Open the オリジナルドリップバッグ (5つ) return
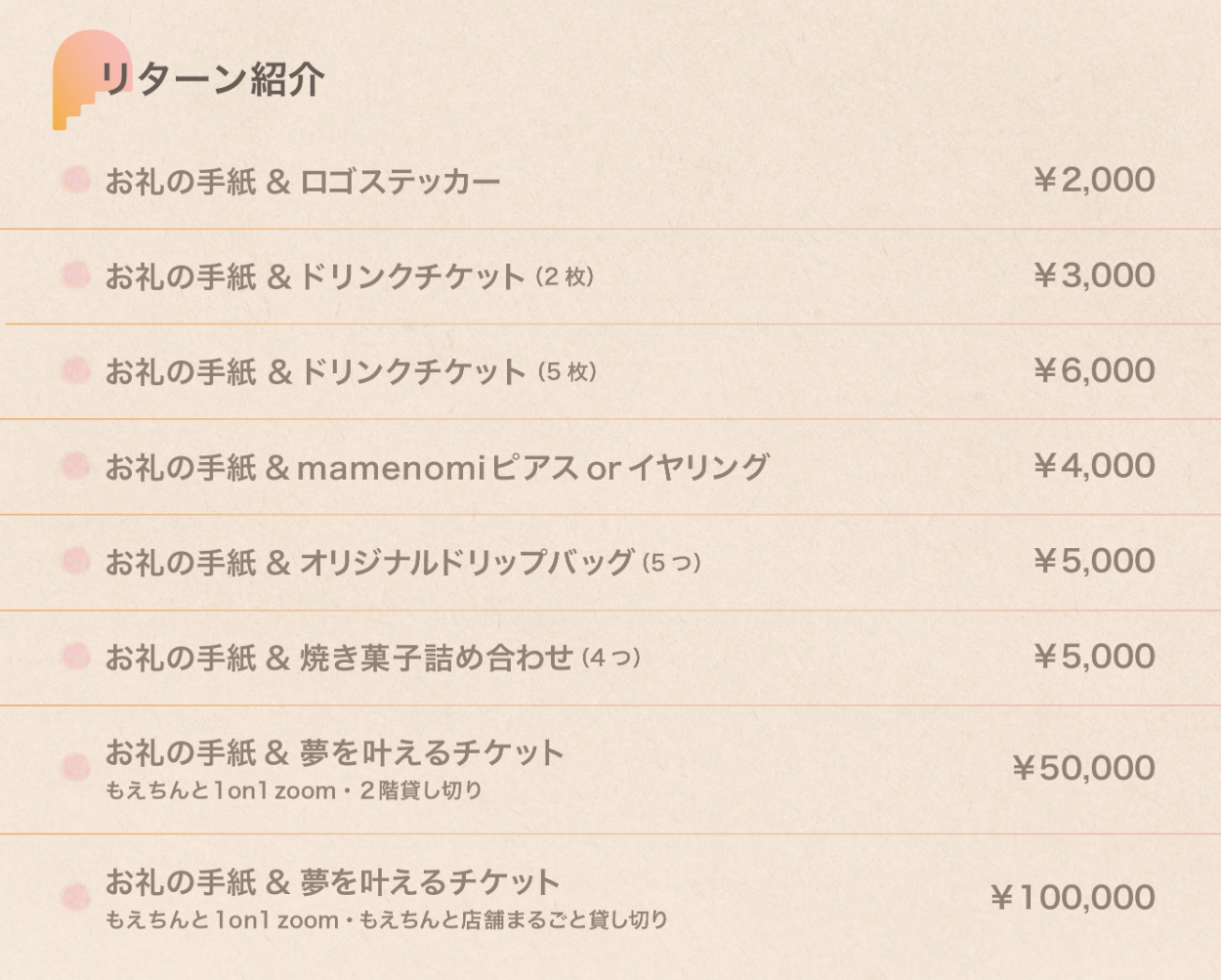Image resolution: width=1221 pixels, height=980 pixels. coord(402,563)
